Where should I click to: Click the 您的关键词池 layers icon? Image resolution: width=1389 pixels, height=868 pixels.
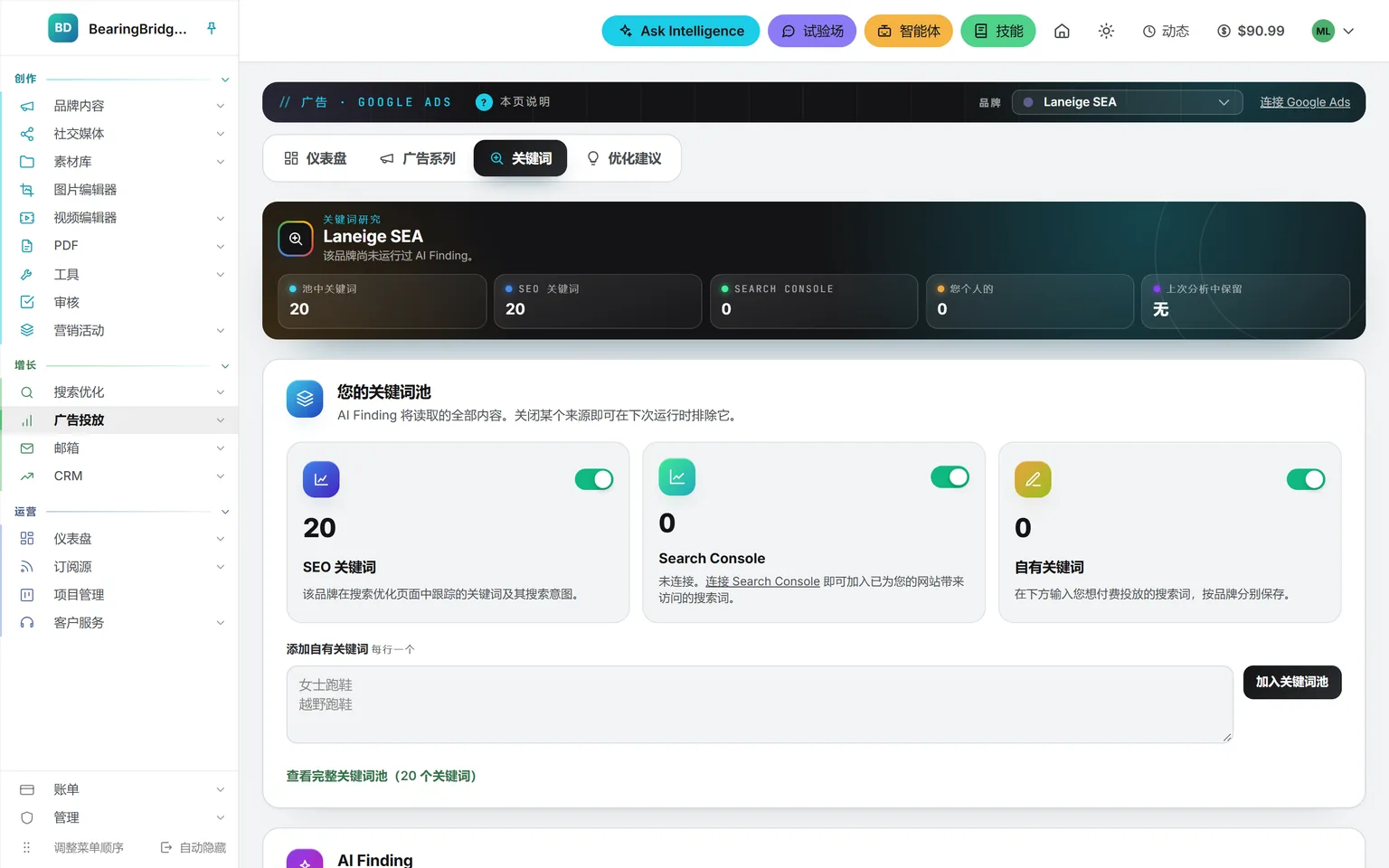(x=305, y=399)
